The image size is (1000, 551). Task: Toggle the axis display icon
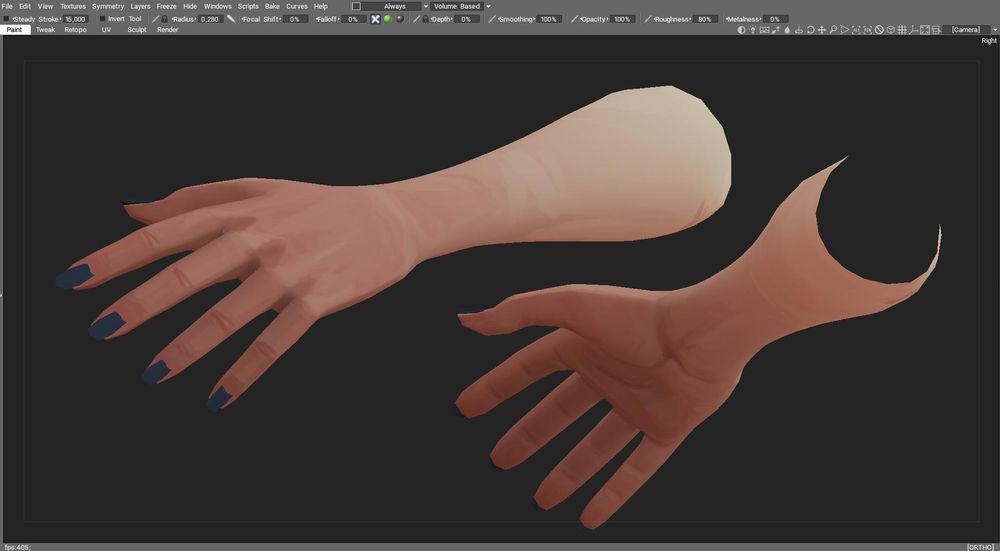pyautogui.click(x=913, y=30)
